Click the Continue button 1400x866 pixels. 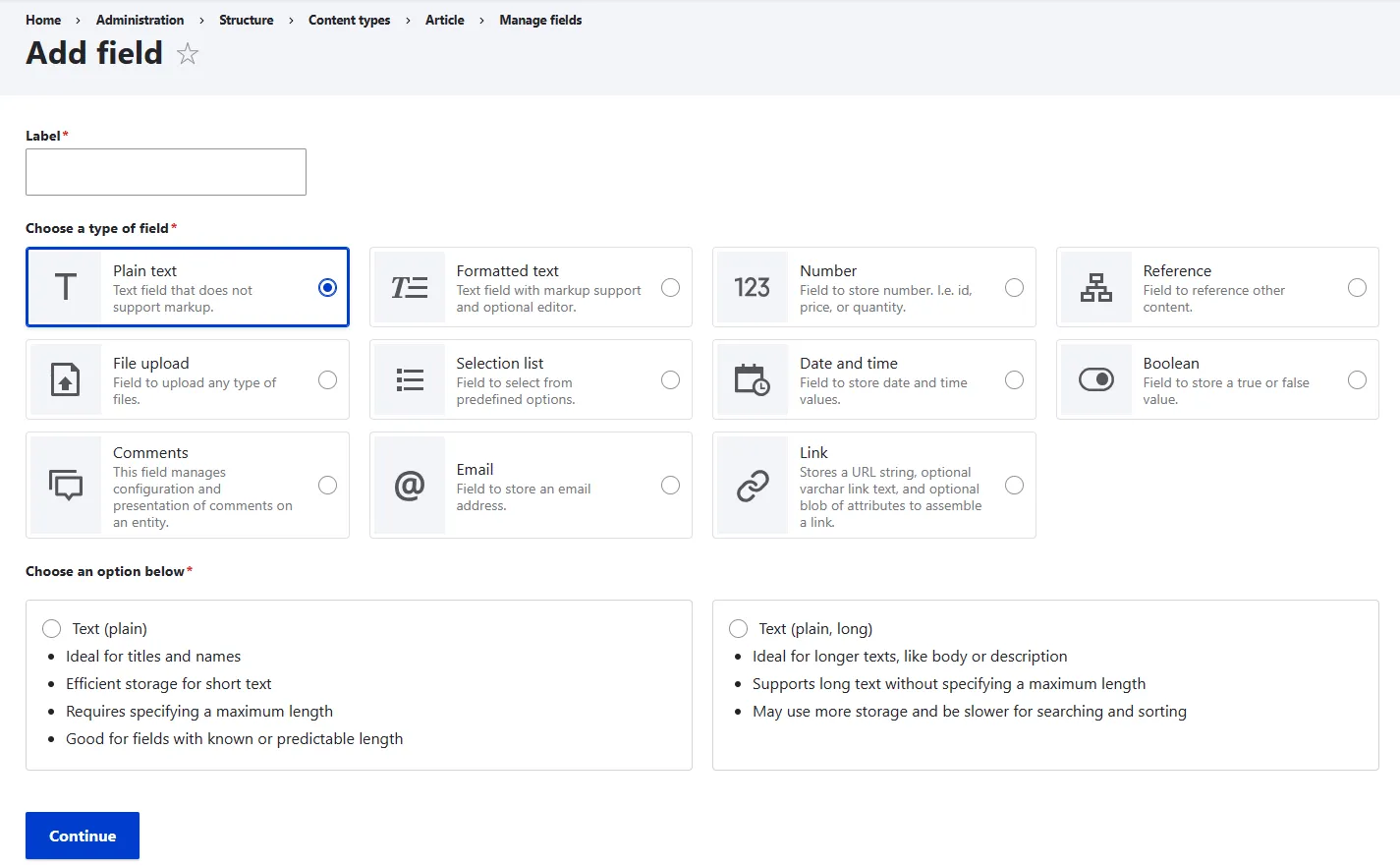(83, 836)
